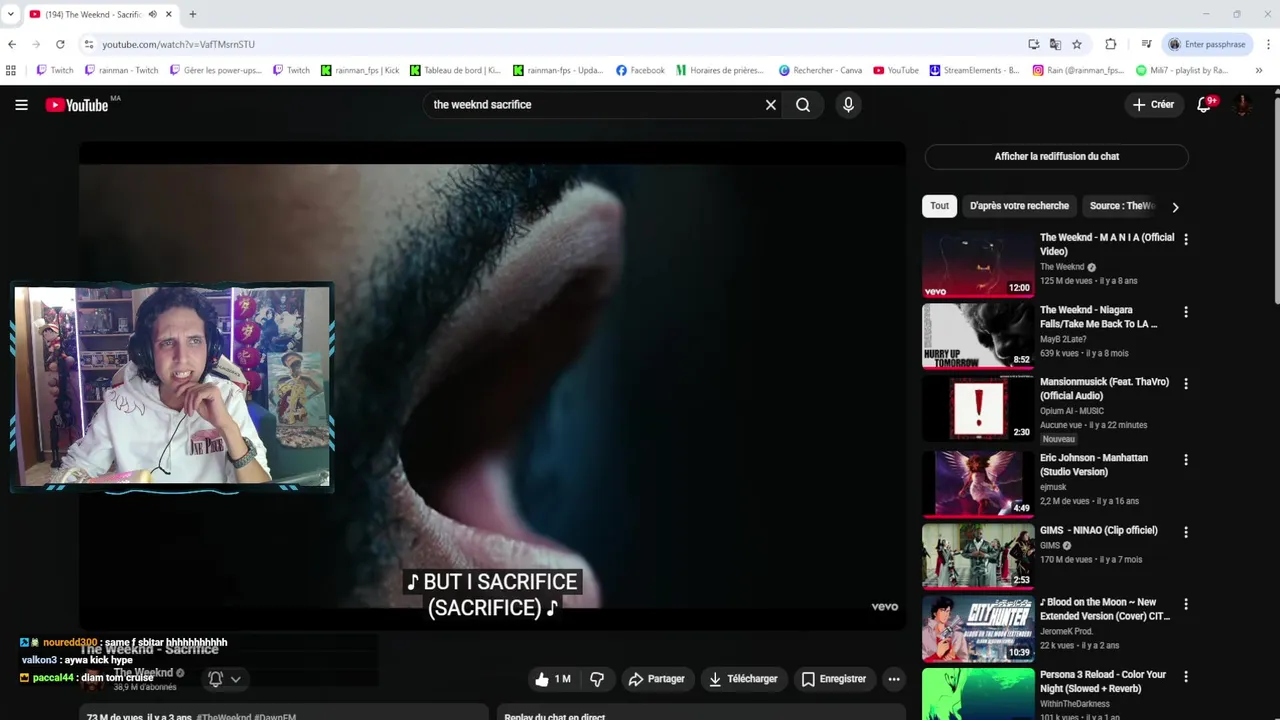The image size is (1280, 720).
Task: Open options for GIMS NINAO video
Action: (x=1186, y=532)
